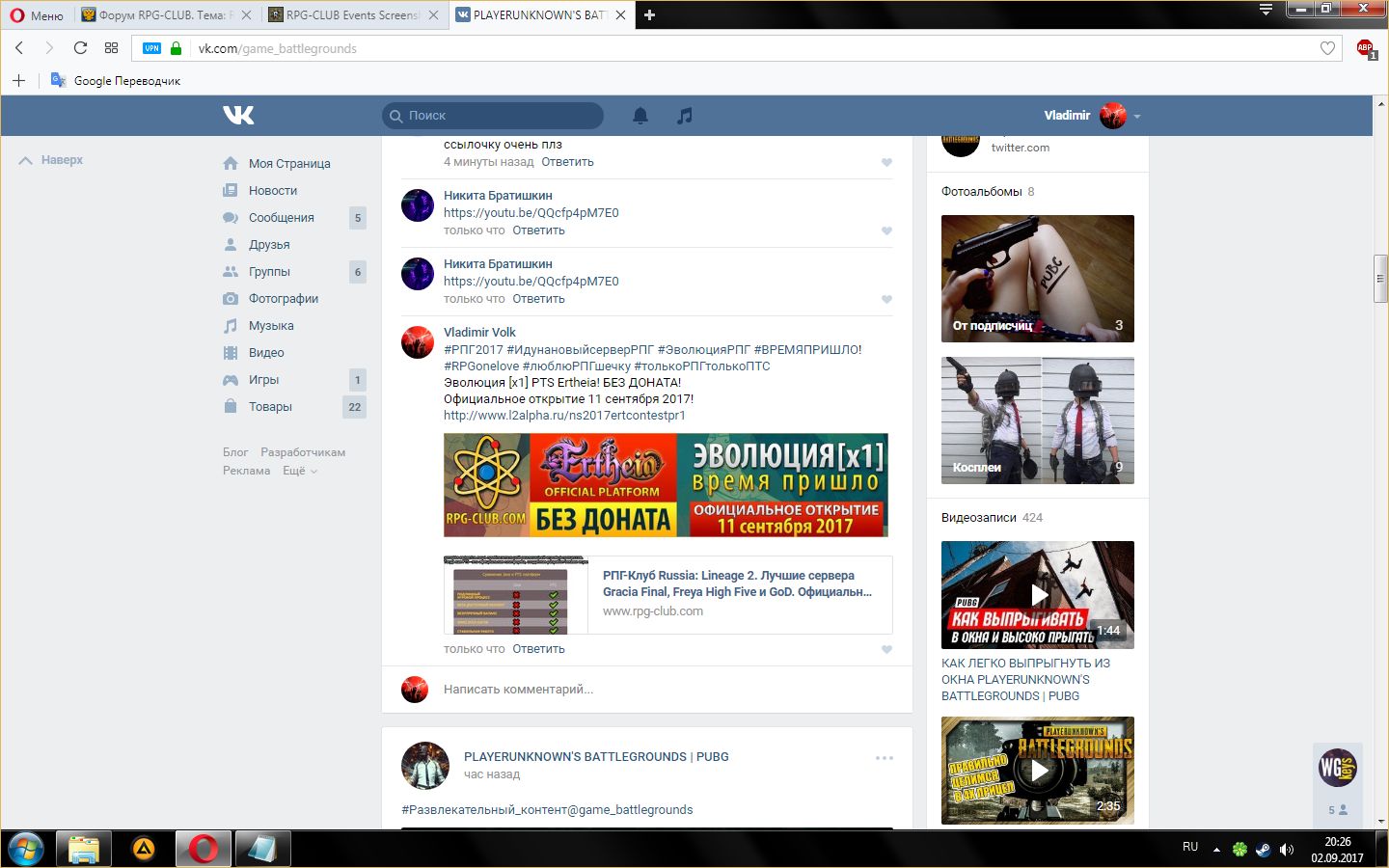Screen dimensions: 1389x868
Task: Click the Steam tray icon
Action: tap(1263, 850)
